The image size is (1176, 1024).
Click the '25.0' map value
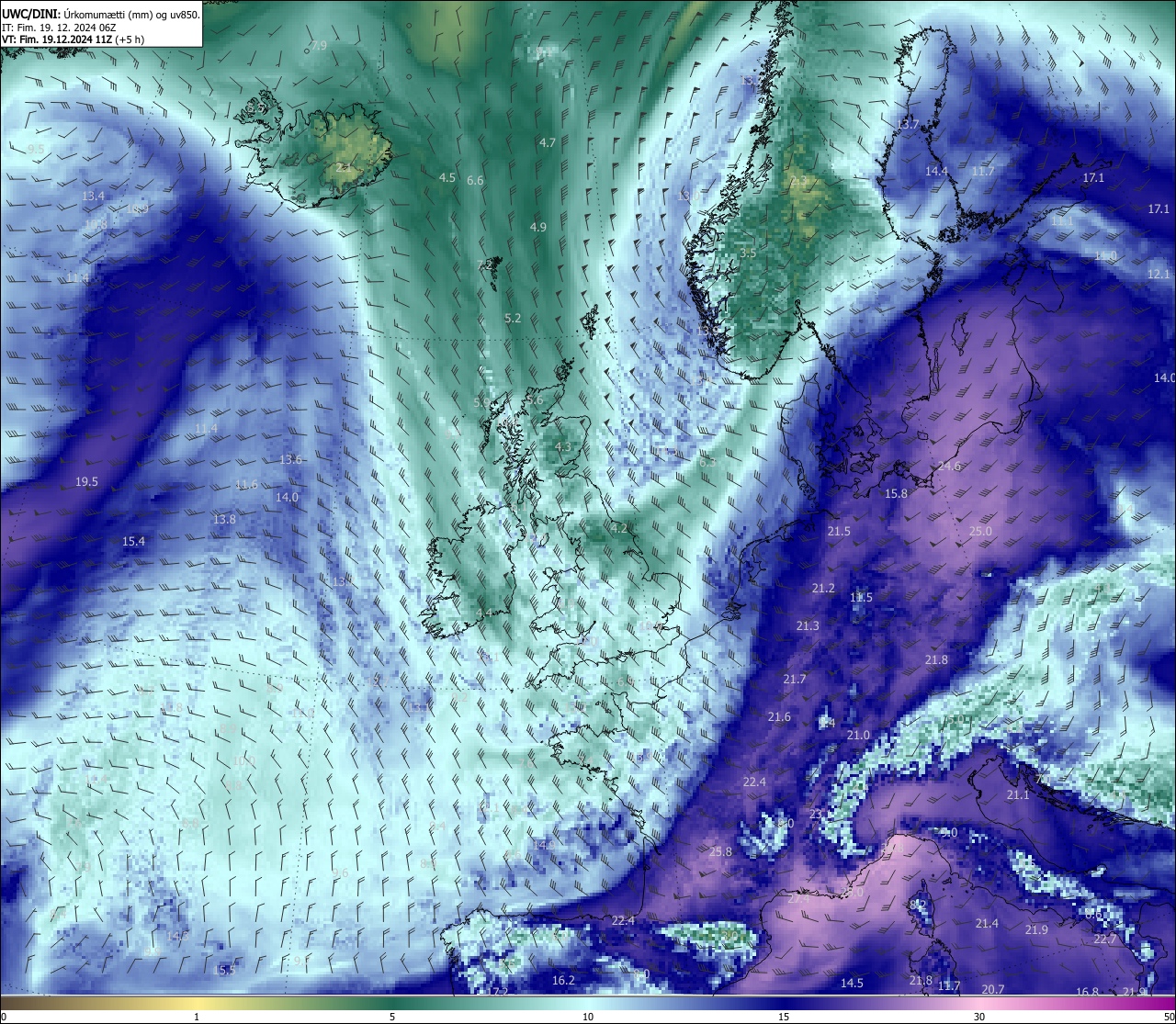980,532
